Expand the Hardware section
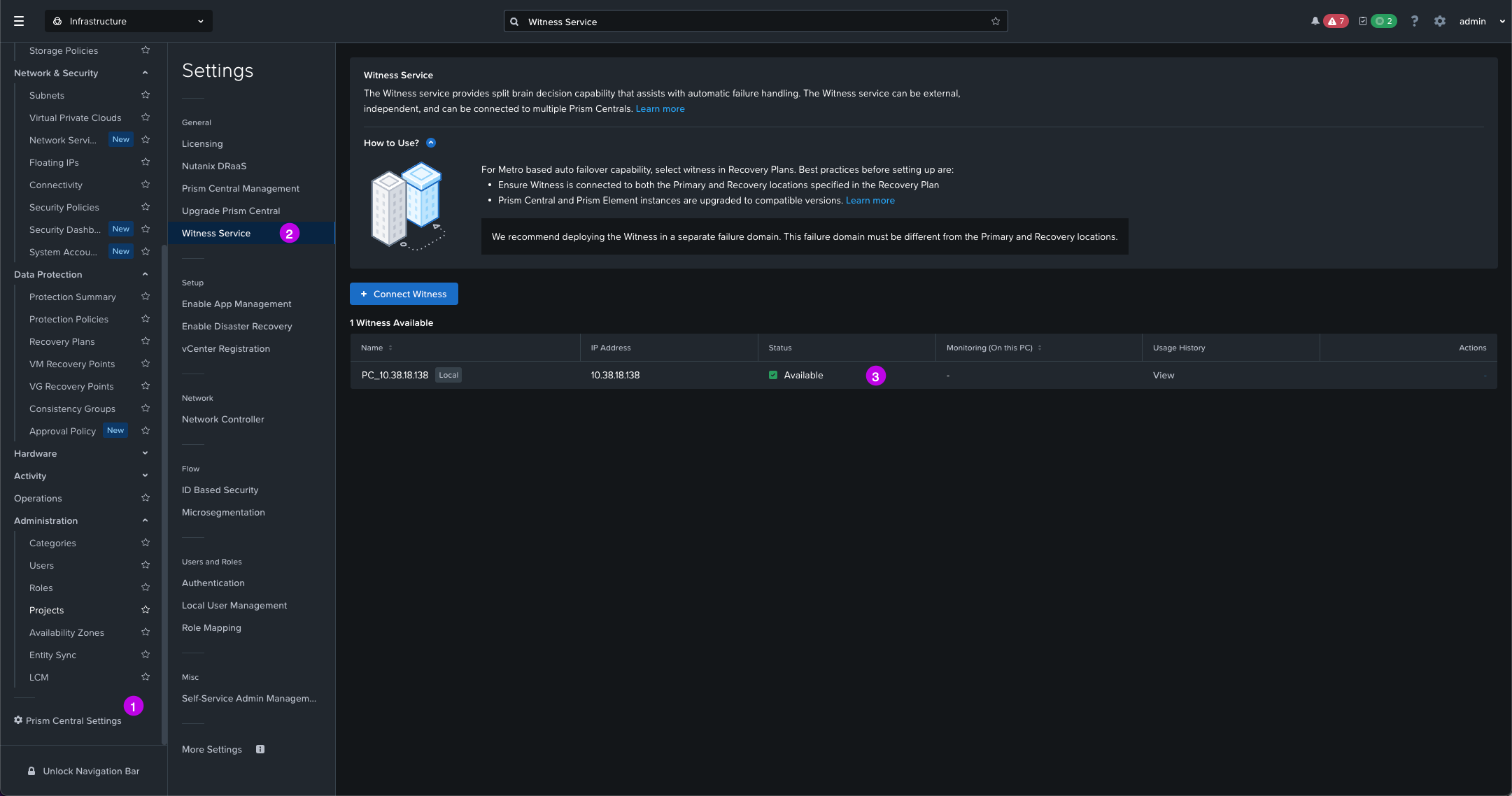 click(145, 453)
